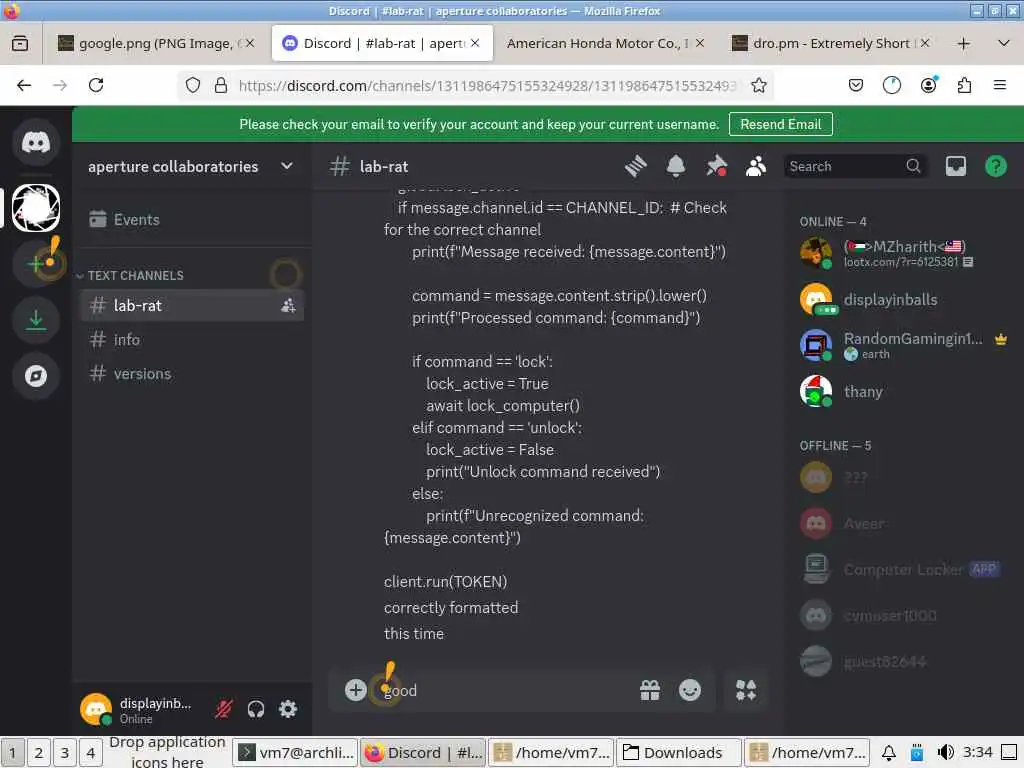Viewport: 1024px width, 768px height.
Task: Toggle microphone mute in user panel
Action: 224,709
